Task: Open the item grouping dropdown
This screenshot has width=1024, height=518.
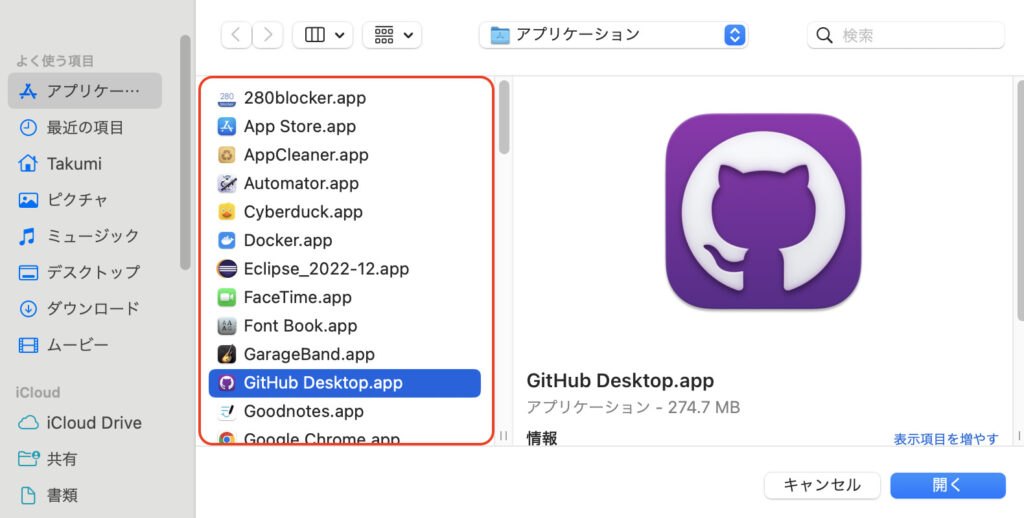Action: coord(392,35)
